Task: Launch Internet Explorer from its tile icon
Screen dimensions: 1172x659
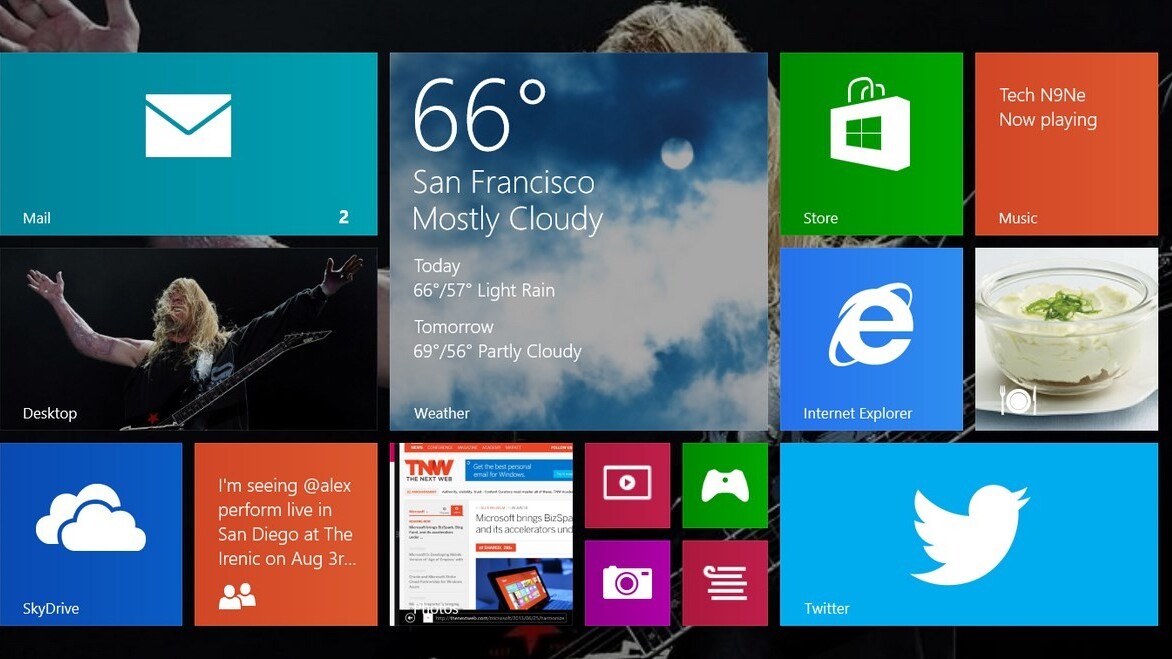Action: [870, 324]
